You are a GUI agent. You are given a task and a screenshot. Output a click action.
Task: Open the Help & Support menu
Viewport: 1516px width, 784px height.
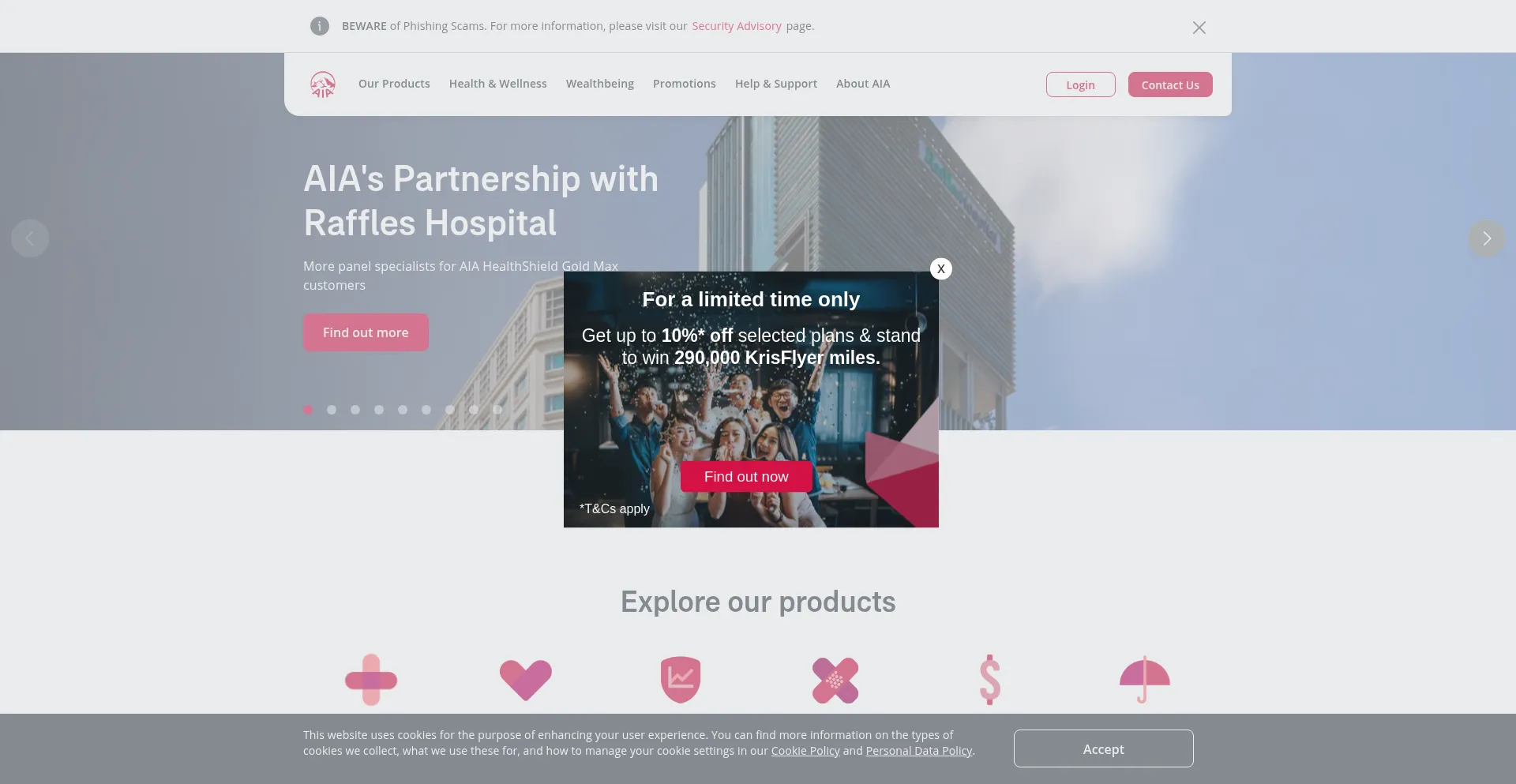pyautogui.click(x=776, y=84)
